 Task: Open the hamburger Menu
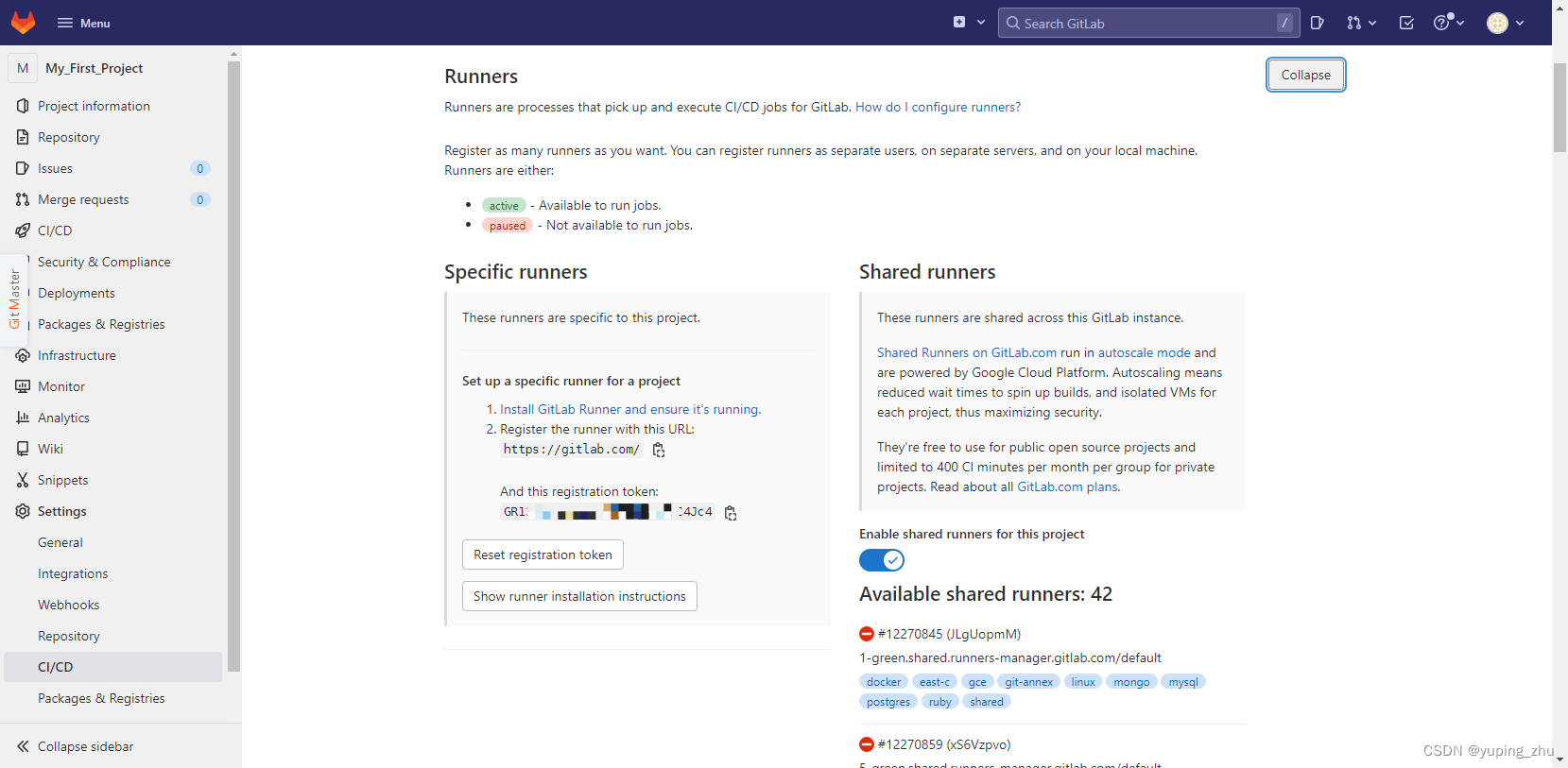(83, 23)
